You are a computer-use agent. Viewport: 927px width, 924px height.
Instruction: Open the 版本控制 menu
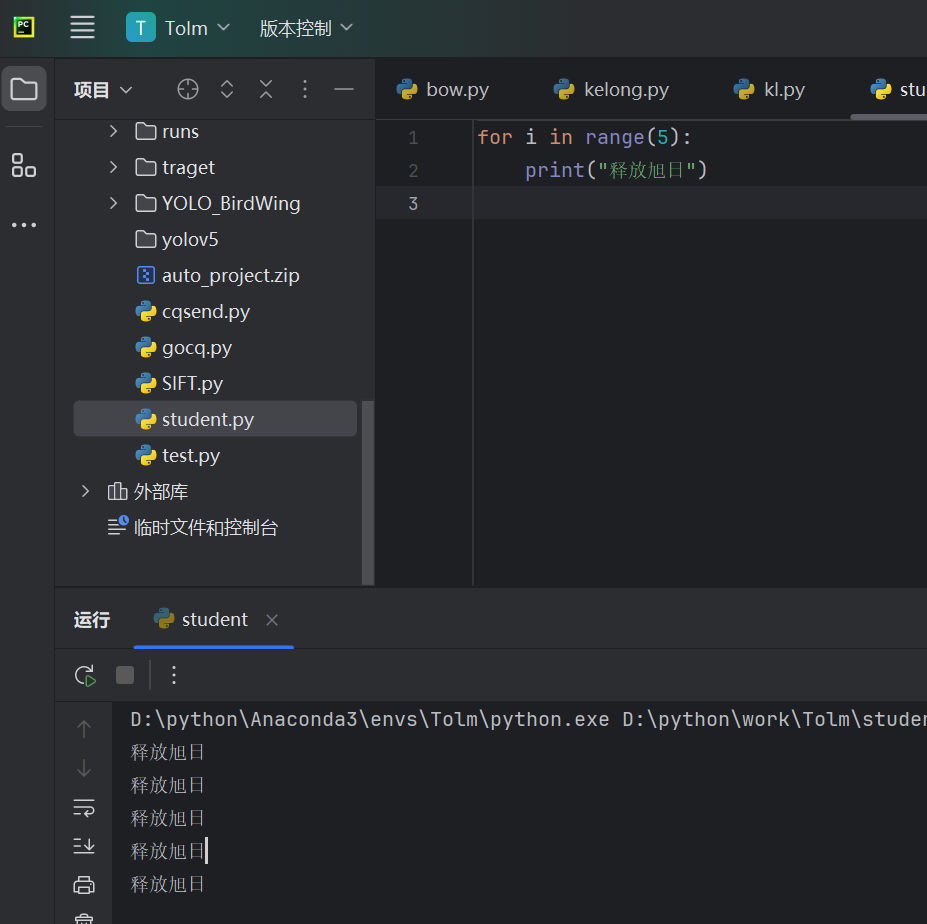[306, 28]
